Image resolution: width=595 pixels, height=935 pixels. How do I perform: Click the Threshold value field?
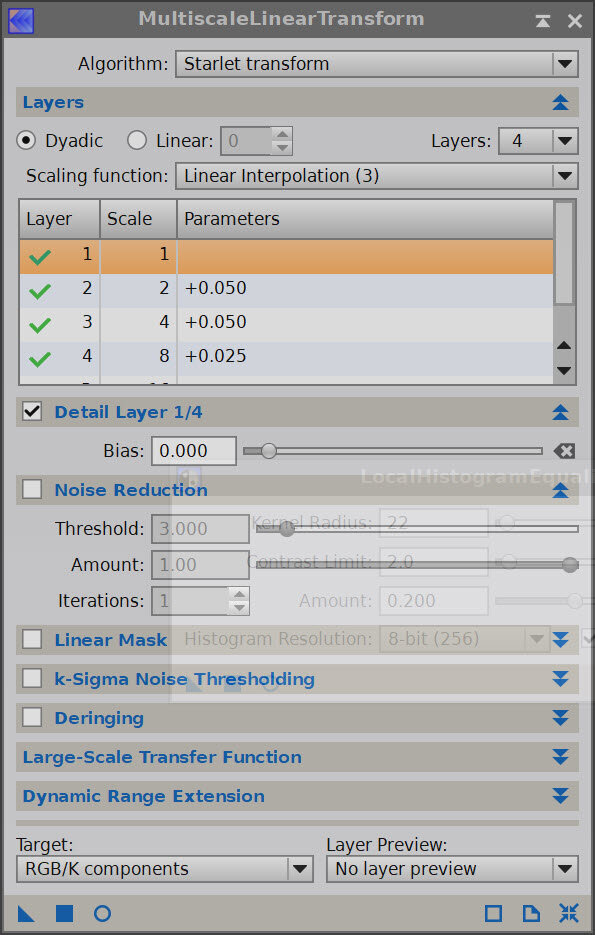click(200, 528)
